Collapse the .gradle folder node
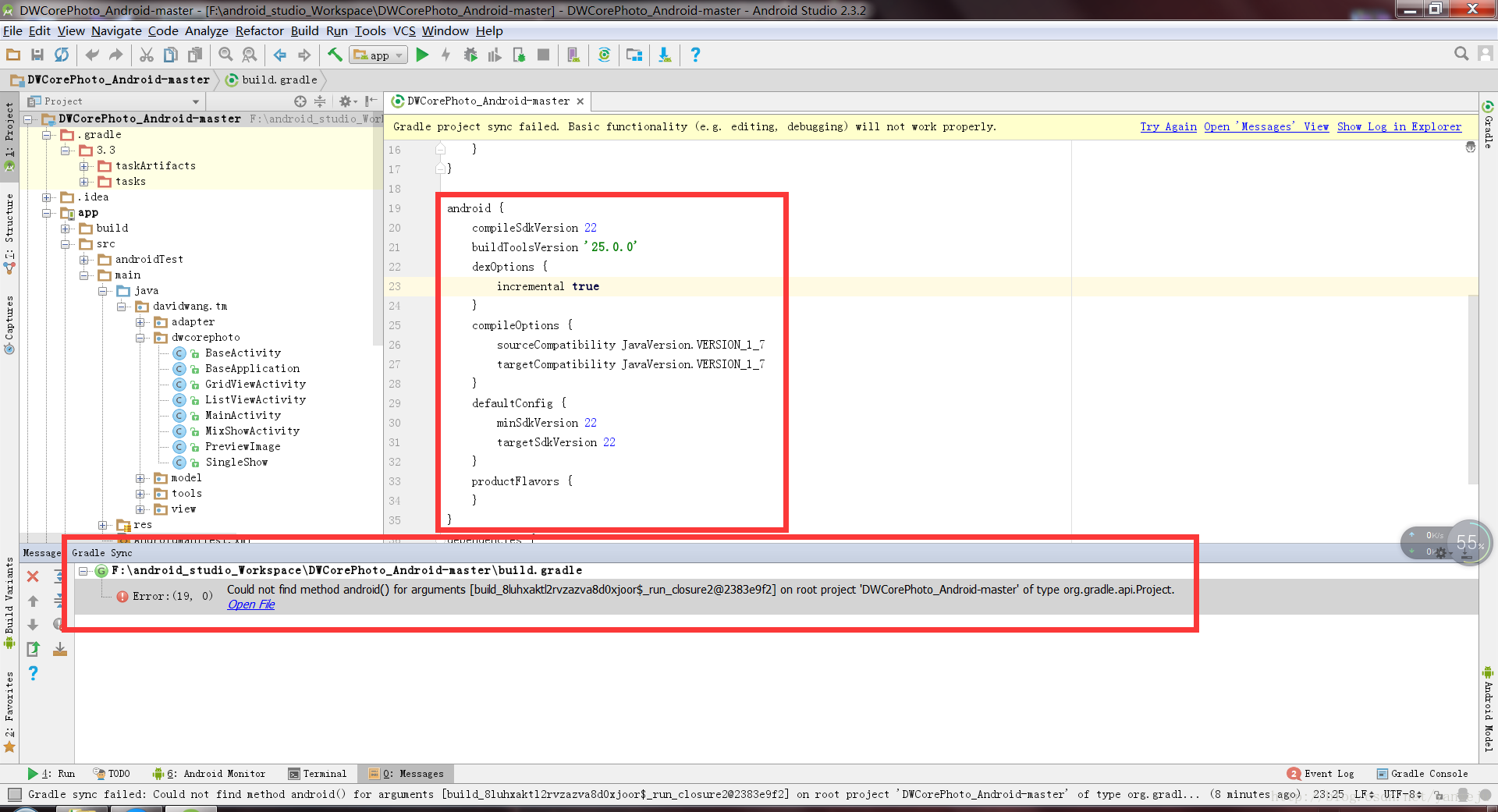Screen dimensions: 1498x812 pos(47,135)
